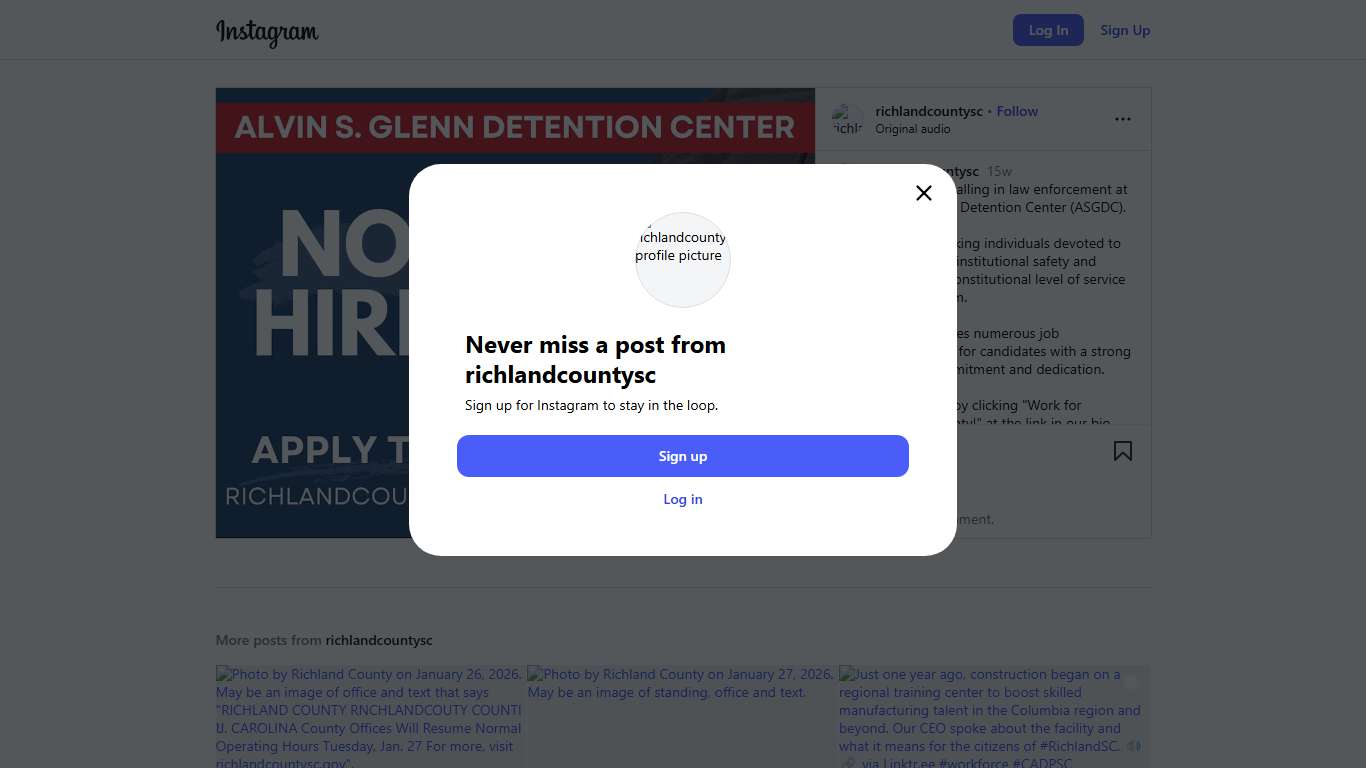Open the Original audio link

click(913, 129)
